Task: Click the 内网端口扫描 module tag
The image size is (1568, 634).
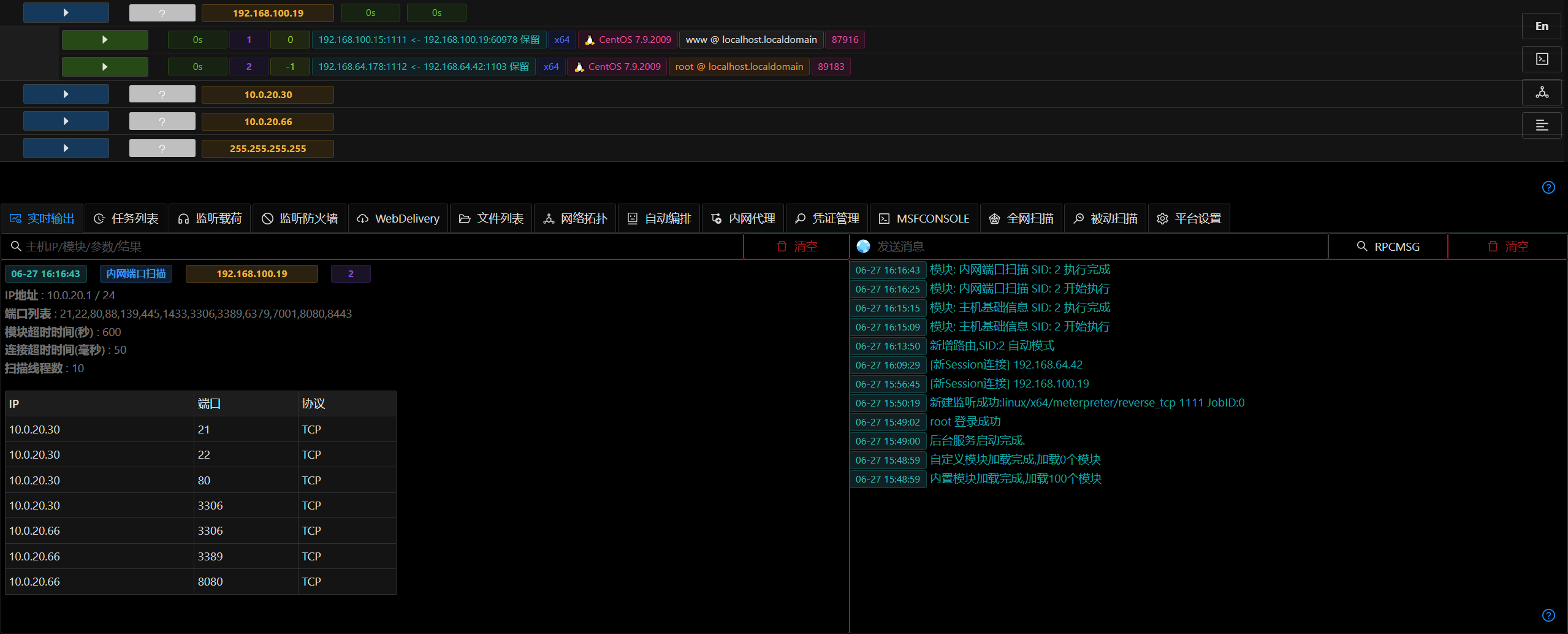Action: point(136,273)
